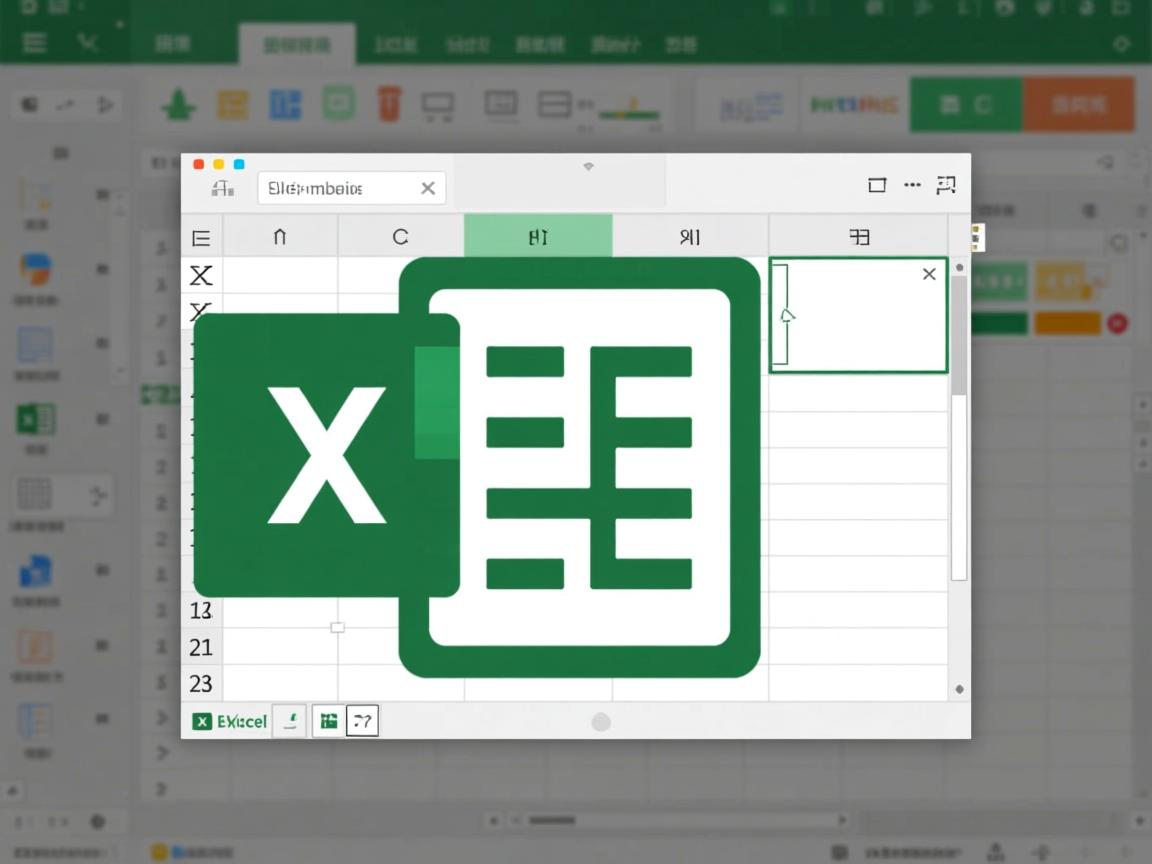The image size is (1152, 864).
Task: Switch to the highlighted green ribbon tab
Action: [x=297, y=43]
